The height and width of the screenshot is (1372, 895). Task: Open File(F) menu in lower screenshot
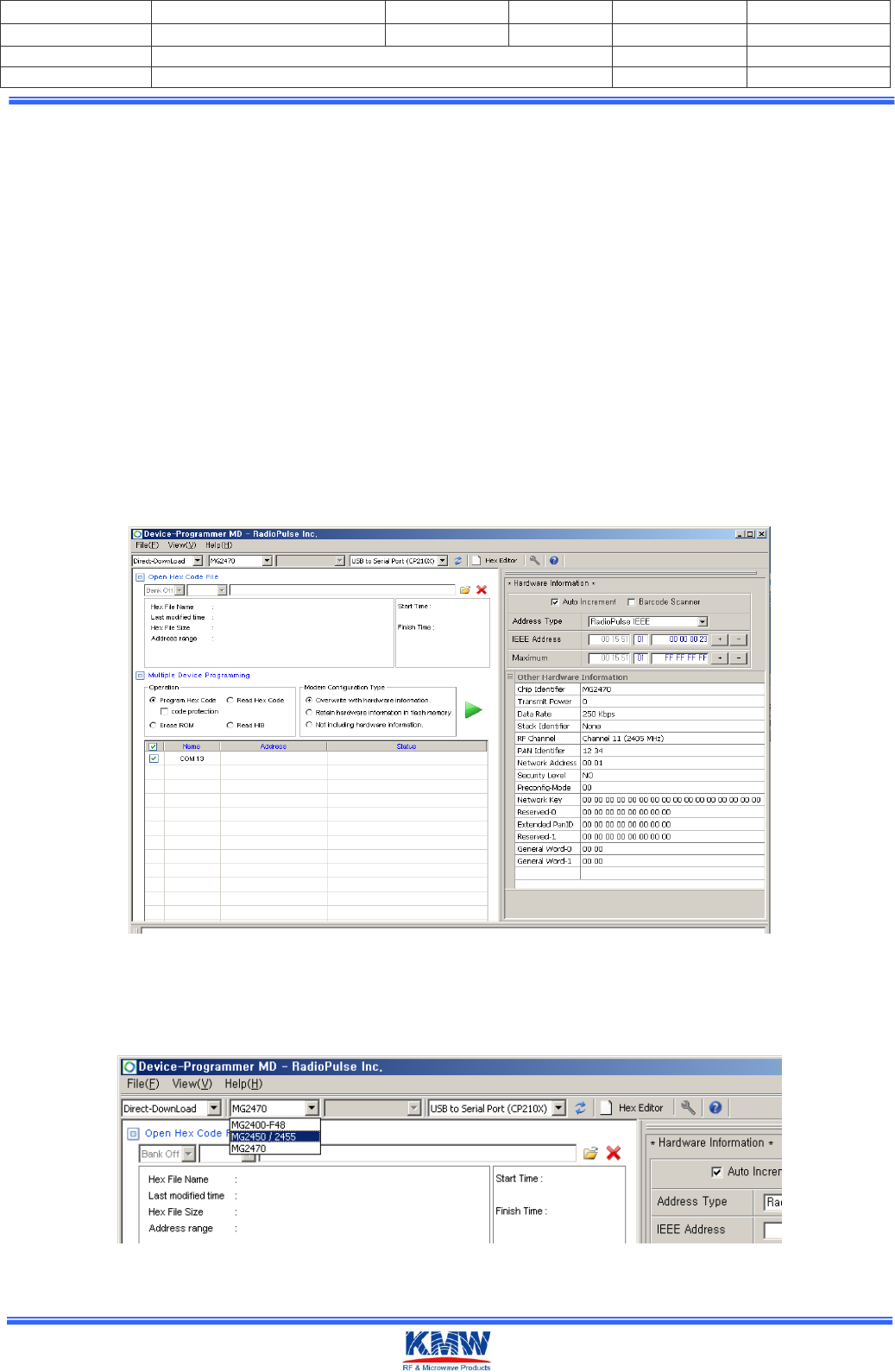point(143,1084)
